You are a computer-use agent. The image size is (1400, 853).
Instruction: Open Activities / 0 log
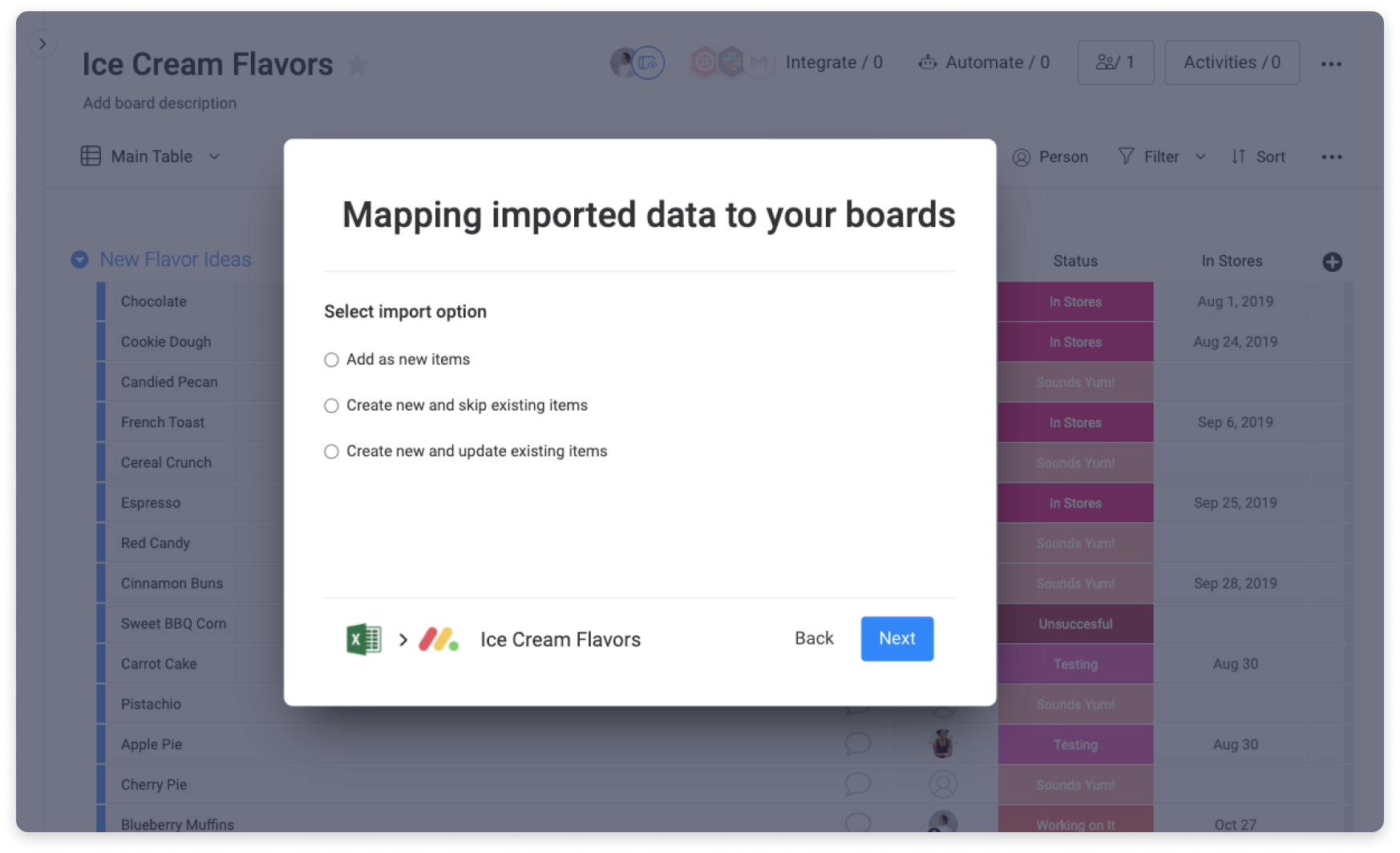(x=1232, y=63)
